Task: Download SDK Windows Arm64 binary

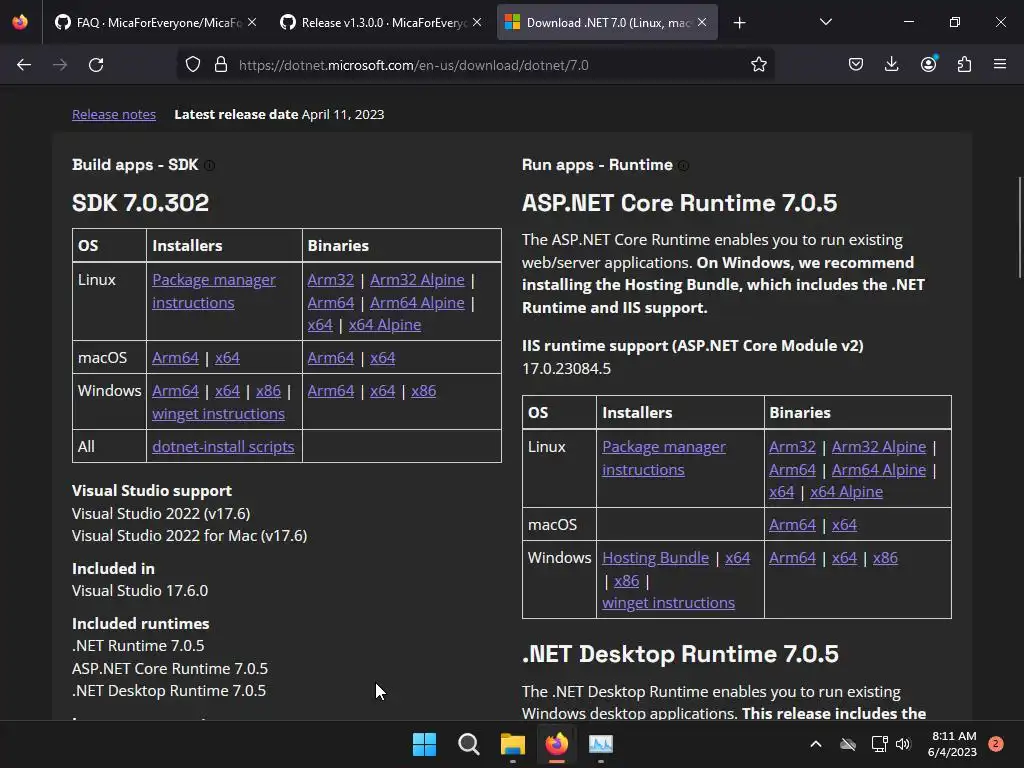Action: (330, 391)
